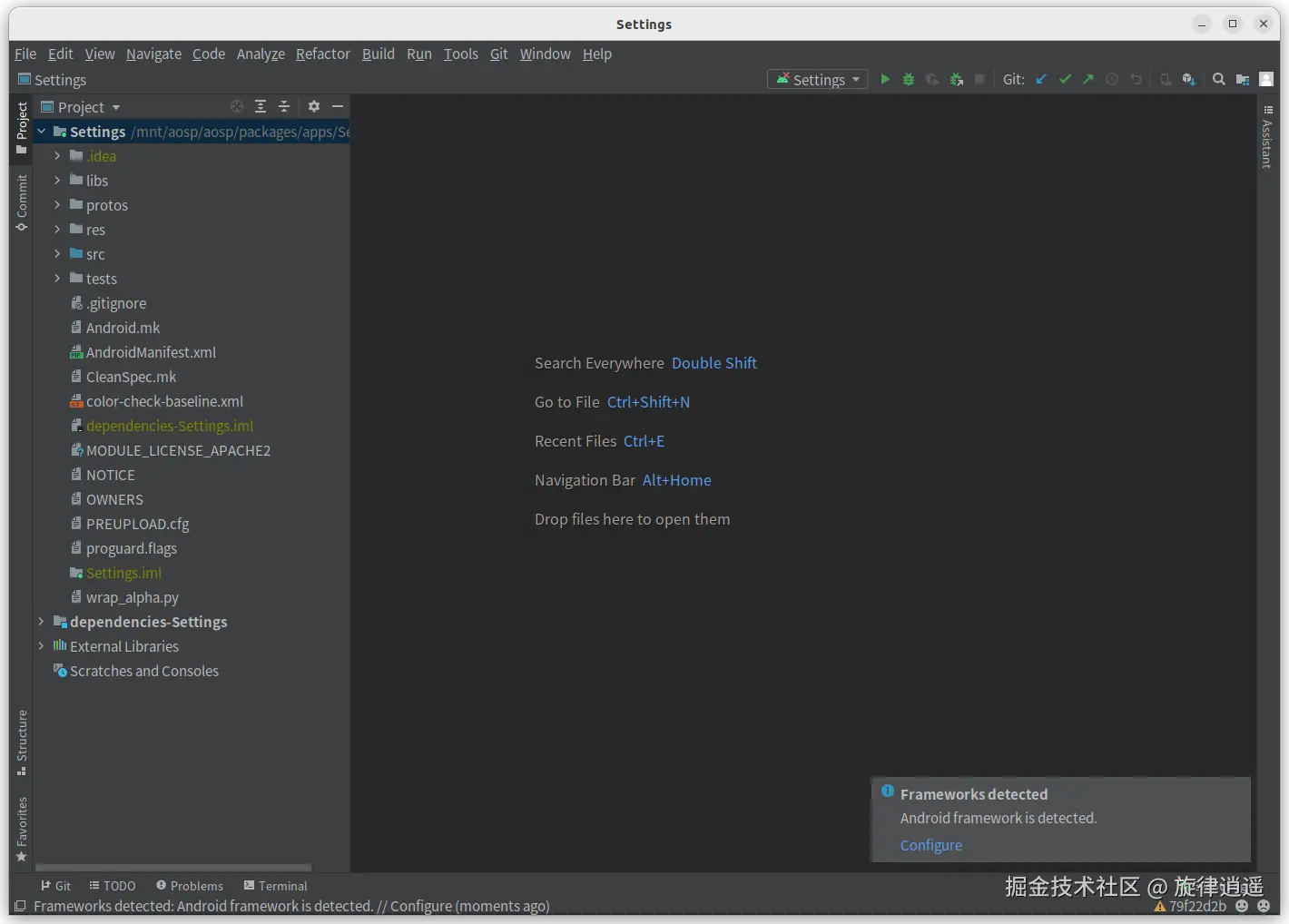Click the Project panel horizontal scrollbar
Image resolution: width=1289 pixels, height=924 pixels.
[x=172, y=868]
